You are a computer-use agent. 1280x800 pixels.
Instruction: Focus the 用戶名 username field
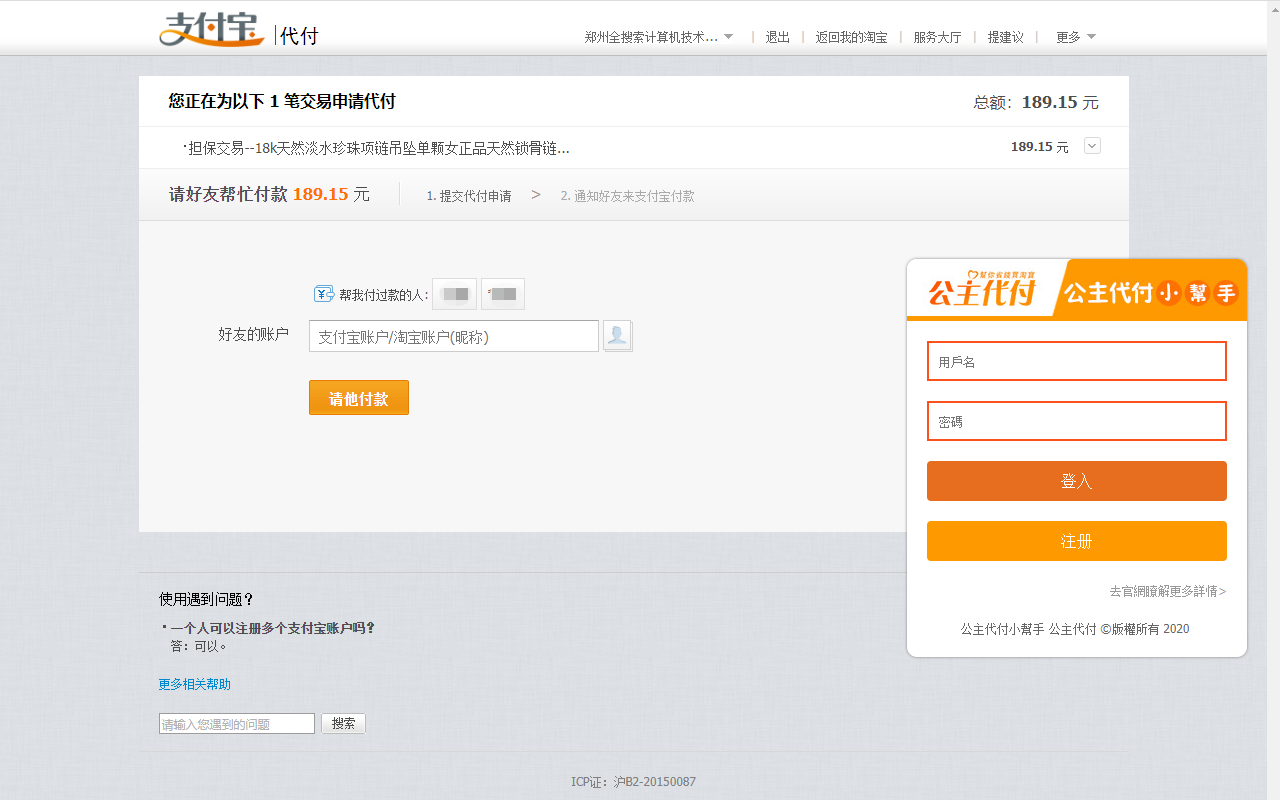coord(1077,361)
